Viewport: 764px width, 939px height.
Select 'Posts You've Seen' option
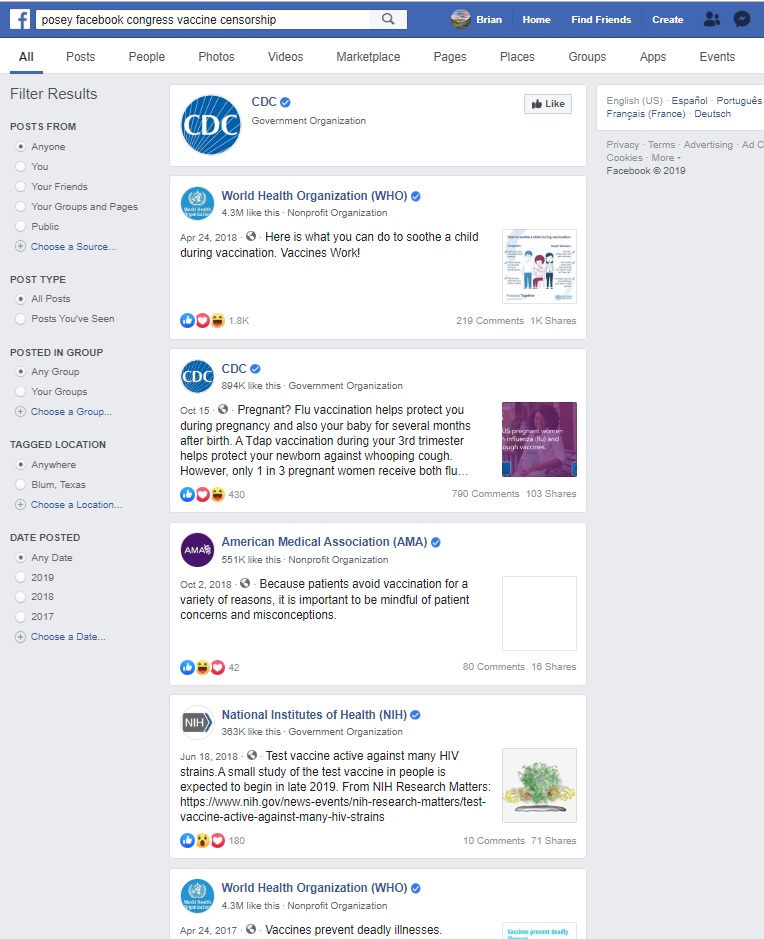coord(20,319)
